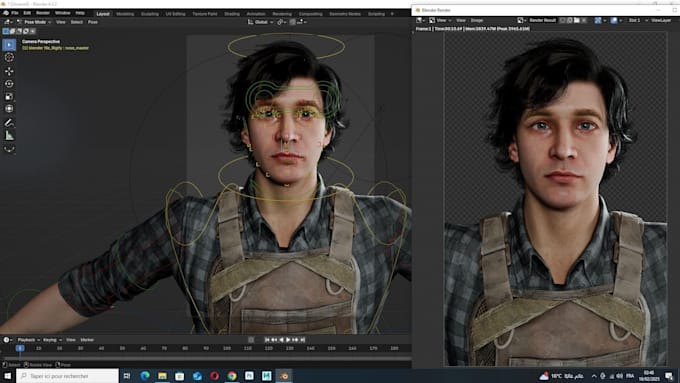
Task: Click the current frame marker on timeline
Action: click(20, 348)
